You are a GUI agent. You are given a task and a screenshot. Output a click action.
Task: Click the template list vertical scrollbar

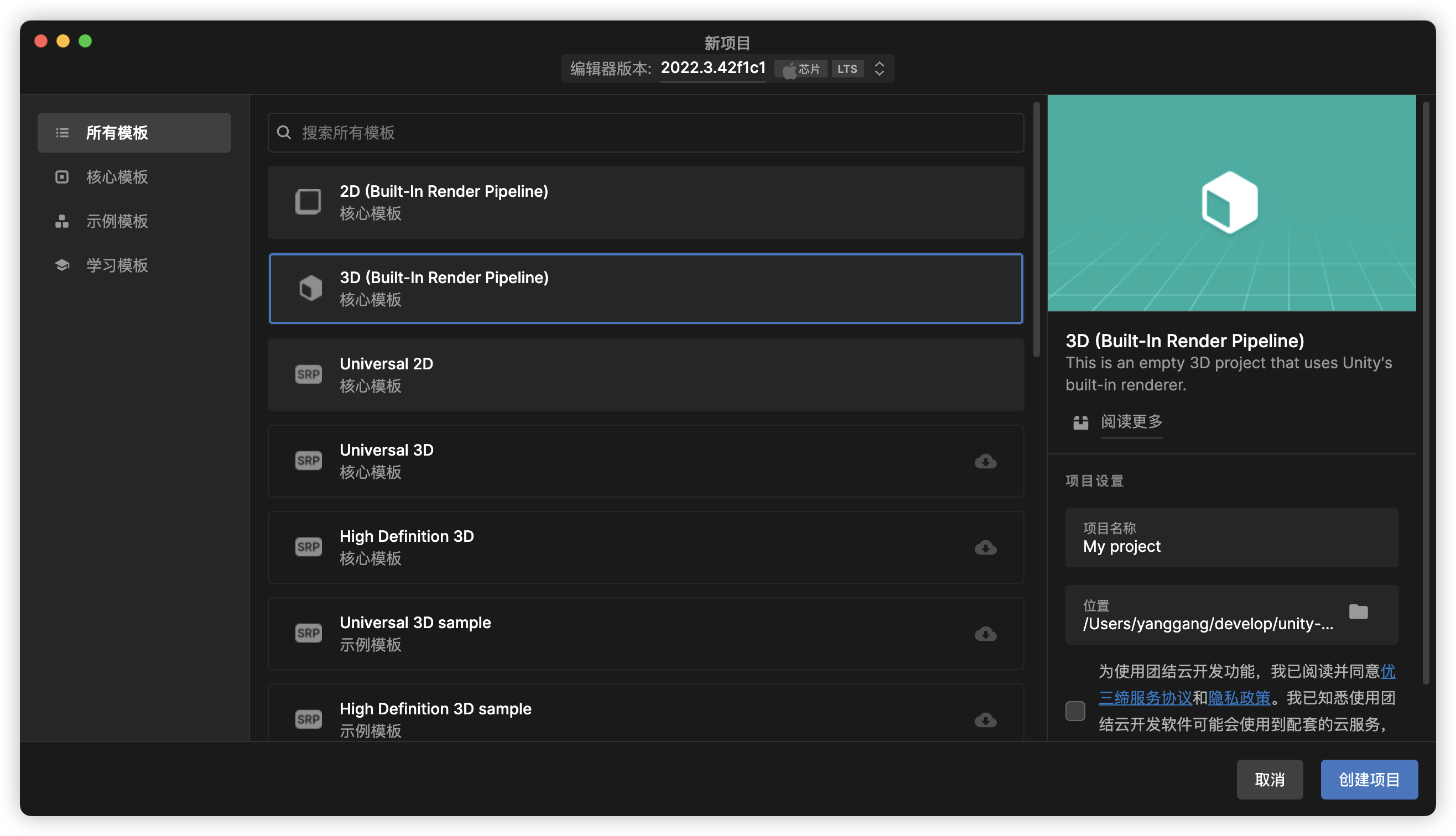click(x=1036, y=229)
